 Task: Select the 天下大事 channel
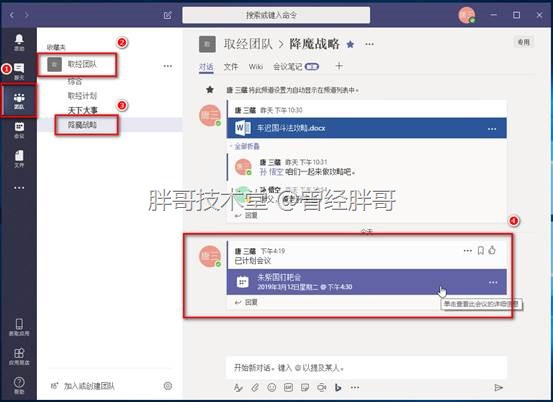83,110
